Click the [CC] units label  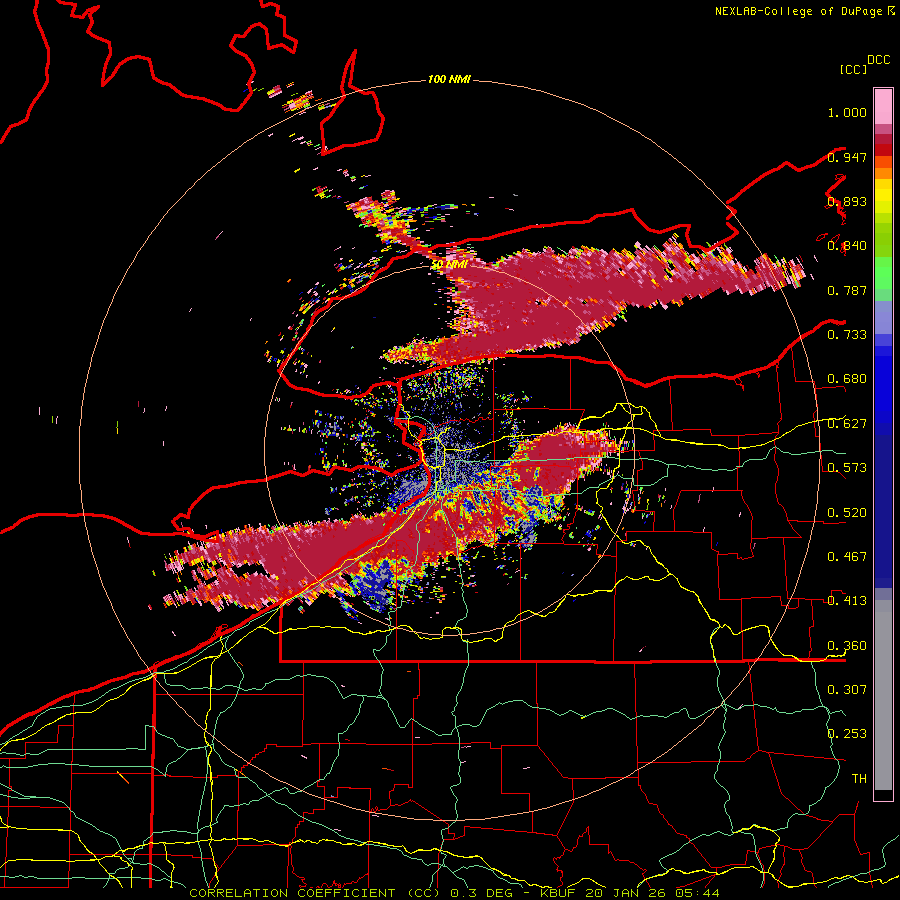click(854, 69)
